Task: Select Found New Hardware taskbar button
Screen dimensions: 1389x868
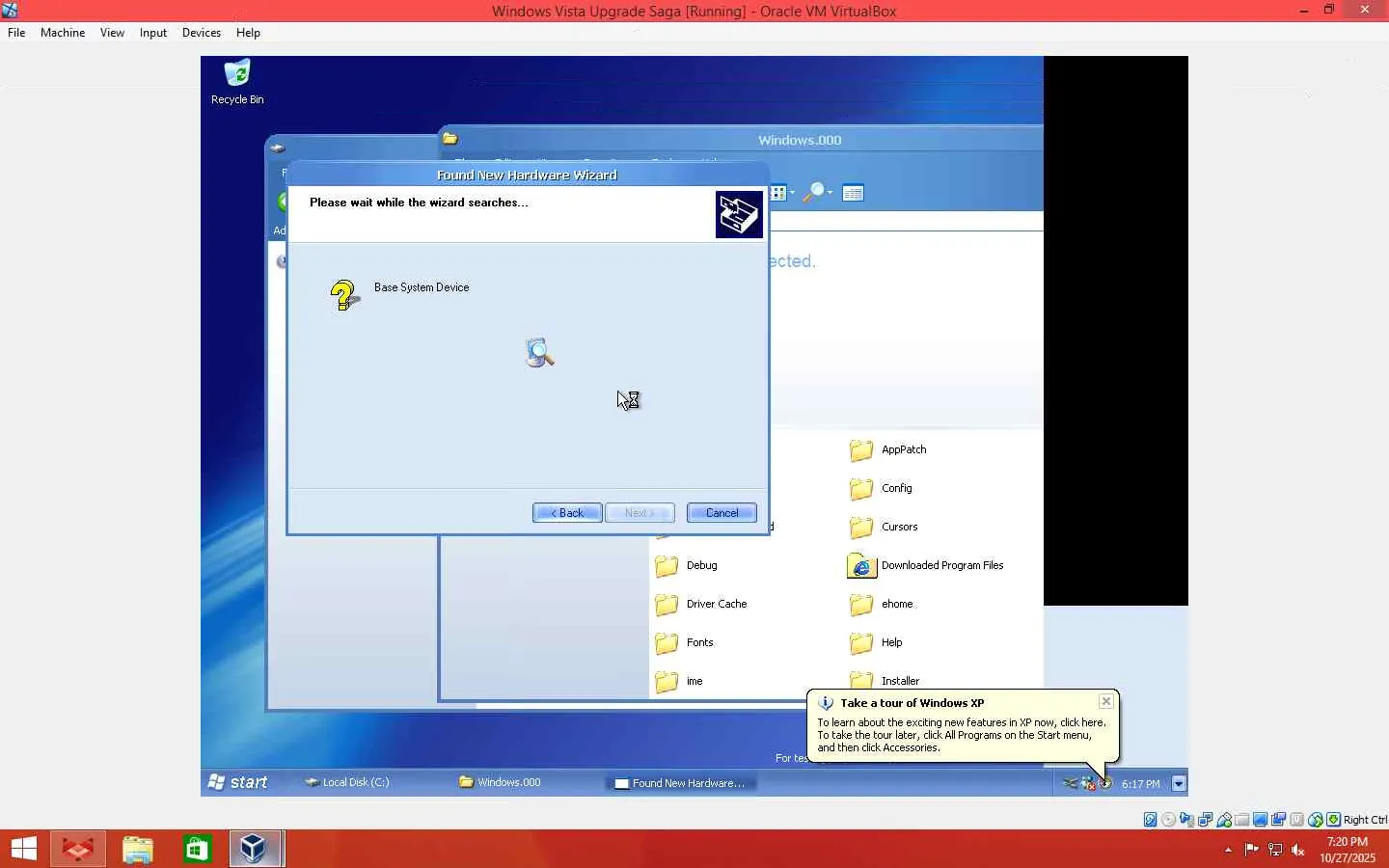Action: [x=681, y=783]
